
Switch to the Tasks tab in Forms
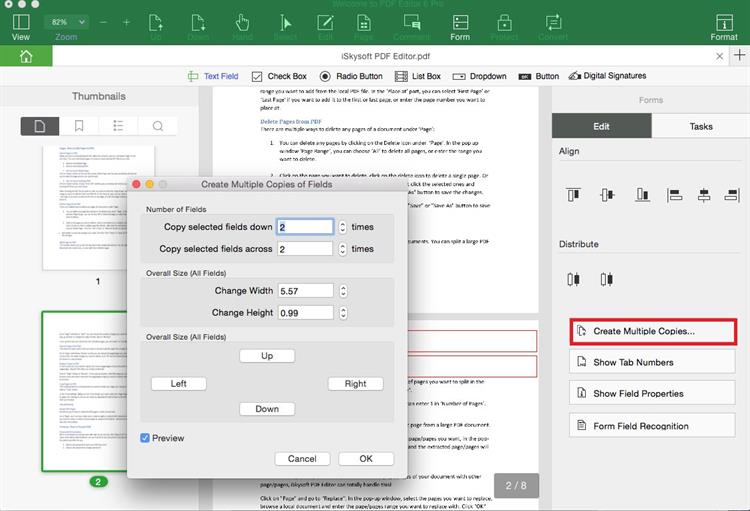[701, 126]
